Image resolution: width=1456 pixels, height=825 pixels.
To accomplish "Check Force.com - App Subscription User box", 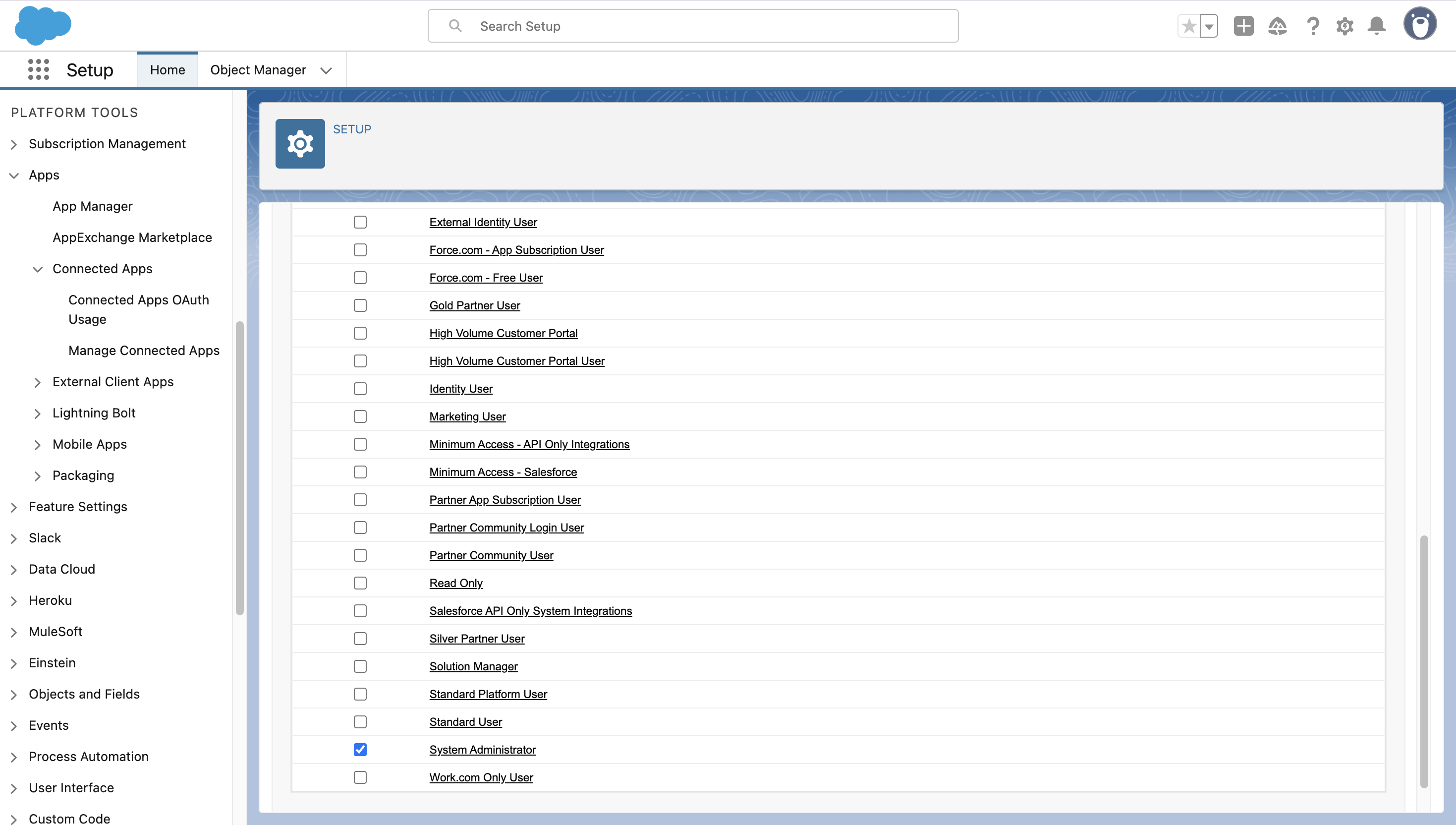I will click(x=360, y=250).
